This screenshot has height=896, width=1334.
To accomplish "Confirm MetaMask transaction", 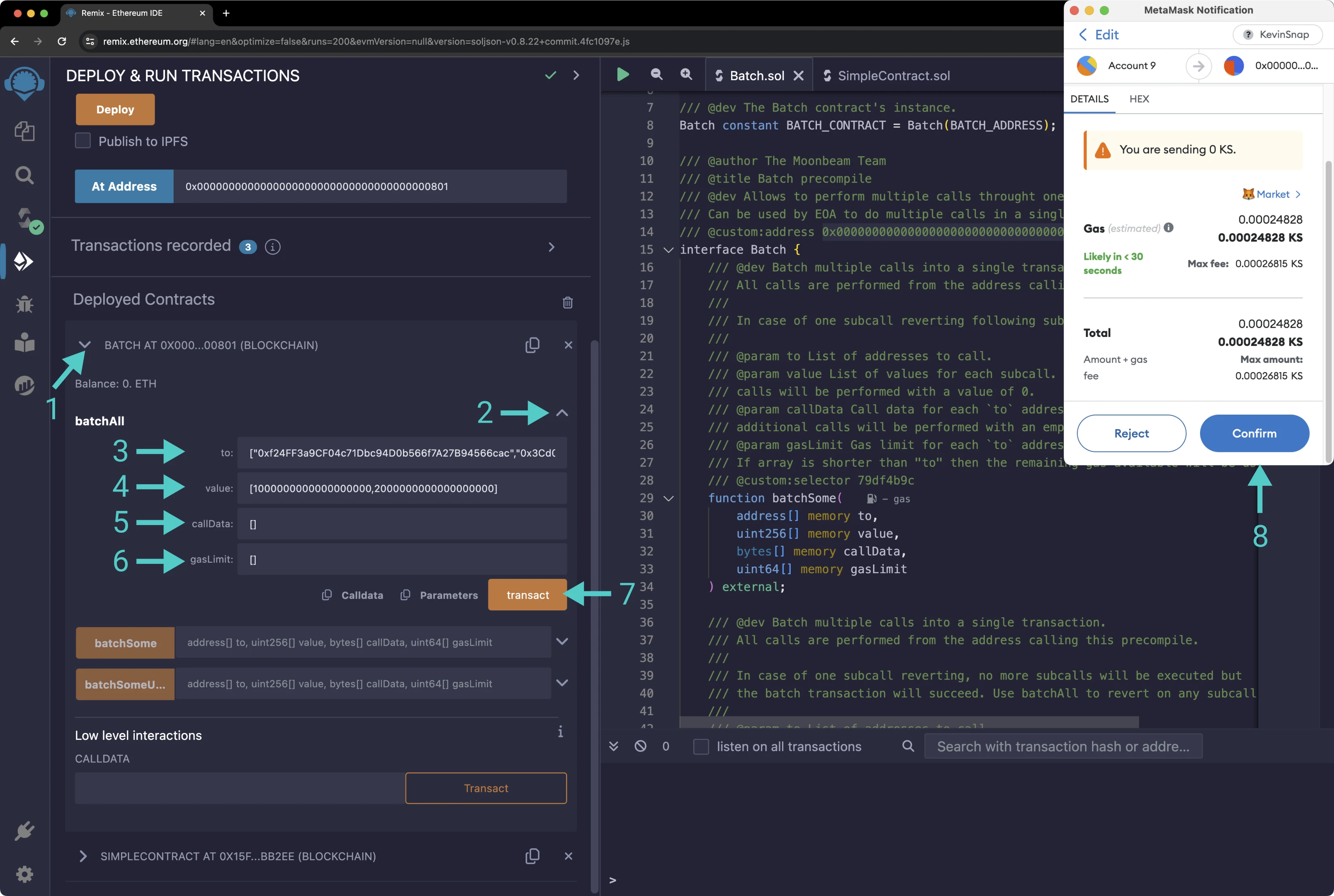I will (x=1255, y=433).
